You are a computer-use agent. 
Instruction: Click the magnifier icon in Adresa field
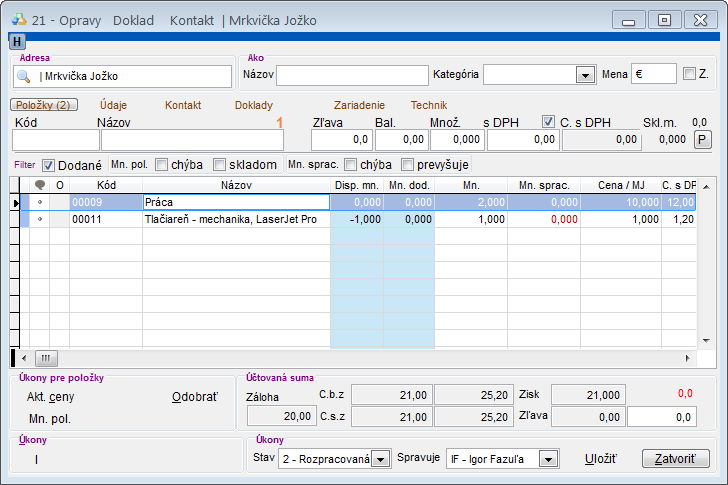pyautogui.click(x=23, y=76)
